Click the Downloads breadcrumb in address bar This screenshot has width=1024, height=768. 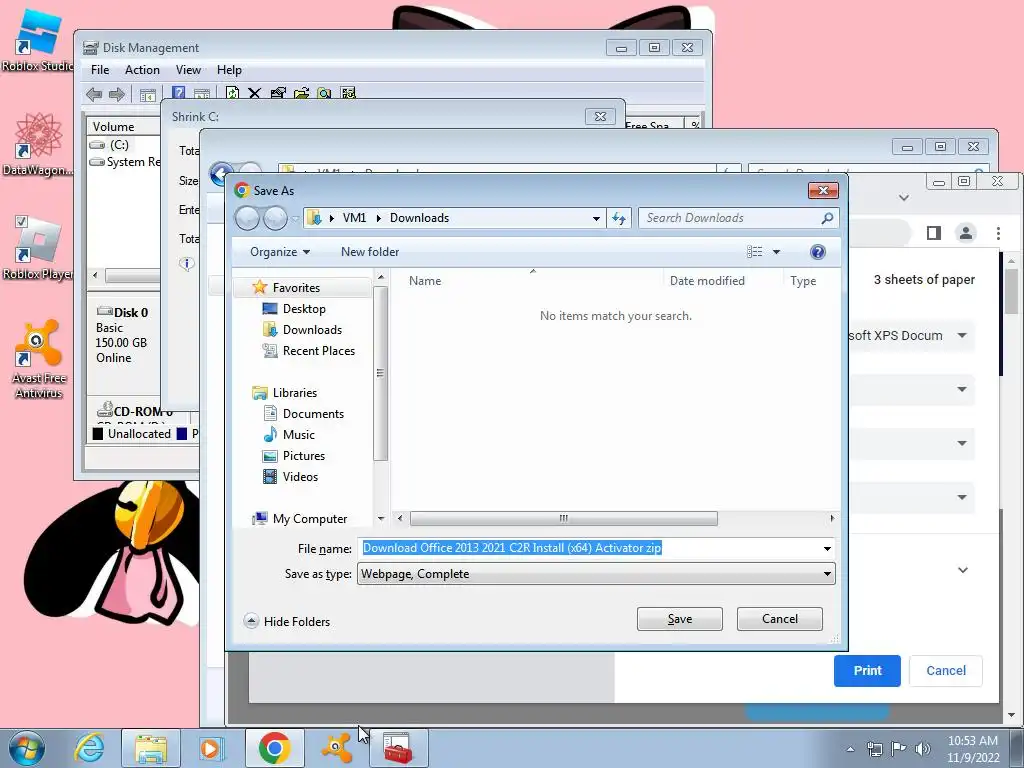tap(419, 218)
